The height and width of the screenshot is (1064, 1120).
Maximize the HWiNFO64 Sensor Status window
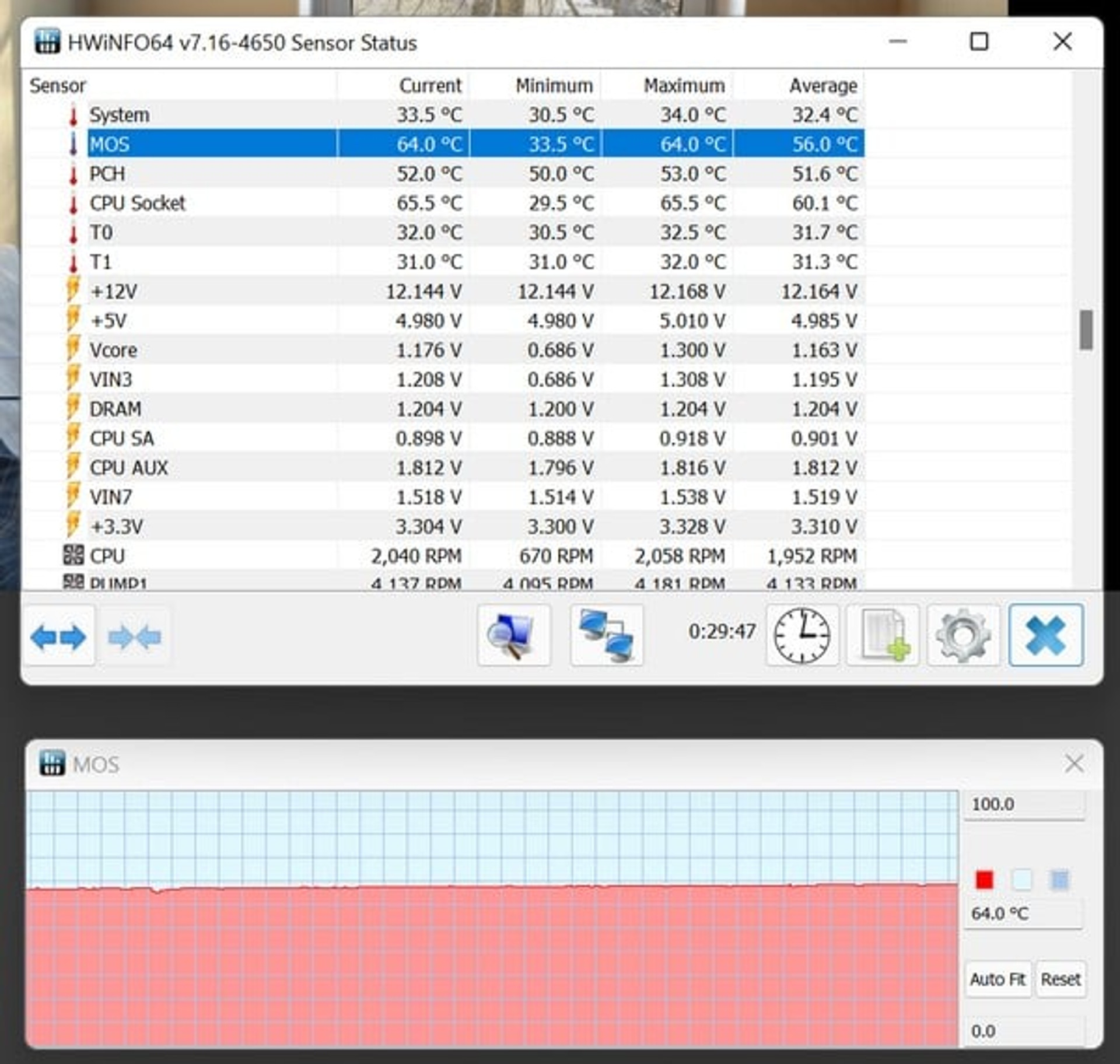[x=979, y=42]
